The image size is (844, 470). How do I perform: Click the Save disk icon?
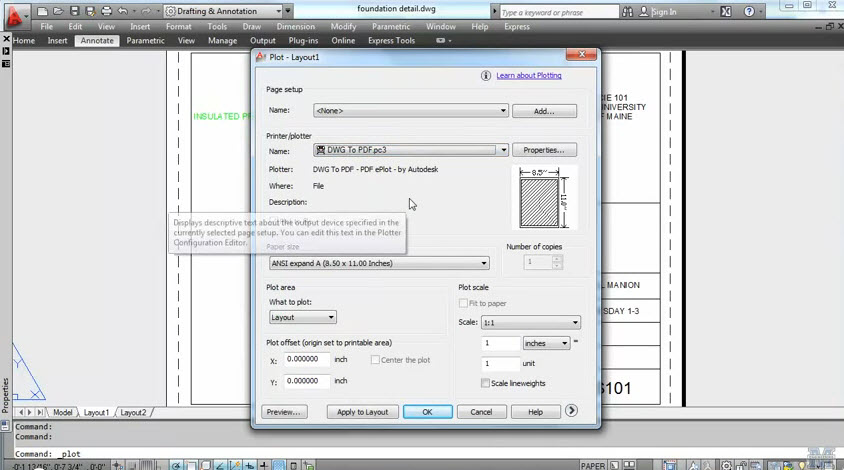pyautogui.click(x=75, y=11)
